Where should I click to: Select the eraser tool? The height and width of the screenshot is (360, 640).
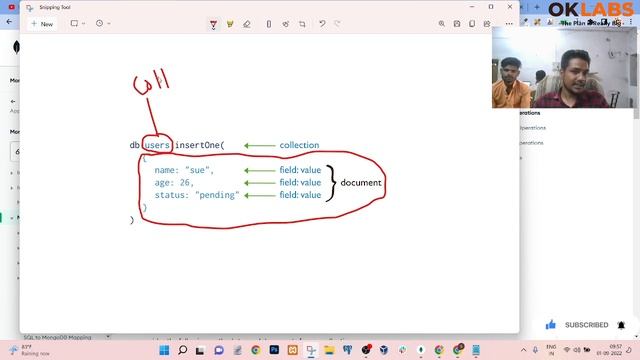(x=247, y=24)
